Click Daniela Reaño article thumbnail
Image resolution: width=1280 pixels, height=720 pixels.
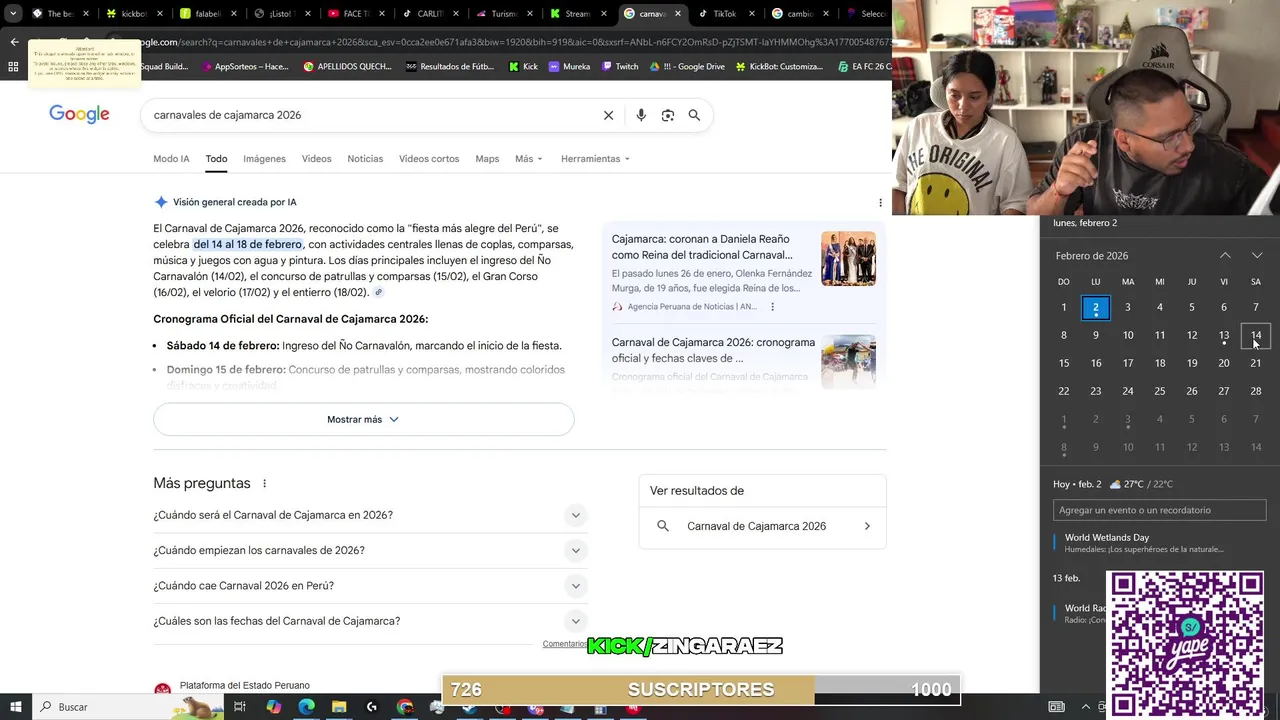[x=848, y=259]
